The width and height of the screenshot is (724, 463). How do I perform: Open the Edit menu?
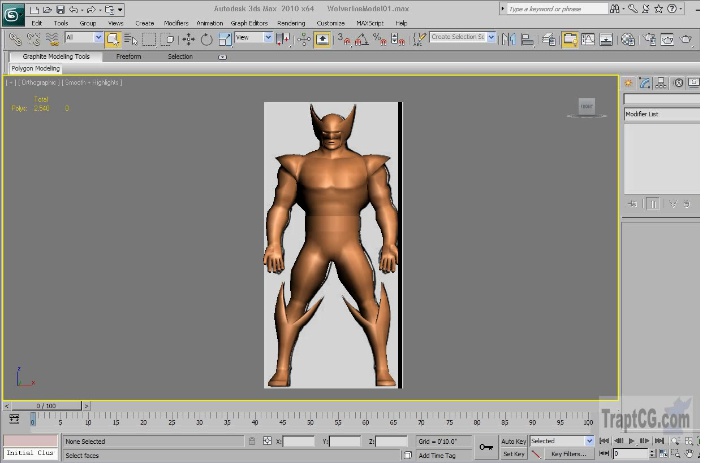37,23
